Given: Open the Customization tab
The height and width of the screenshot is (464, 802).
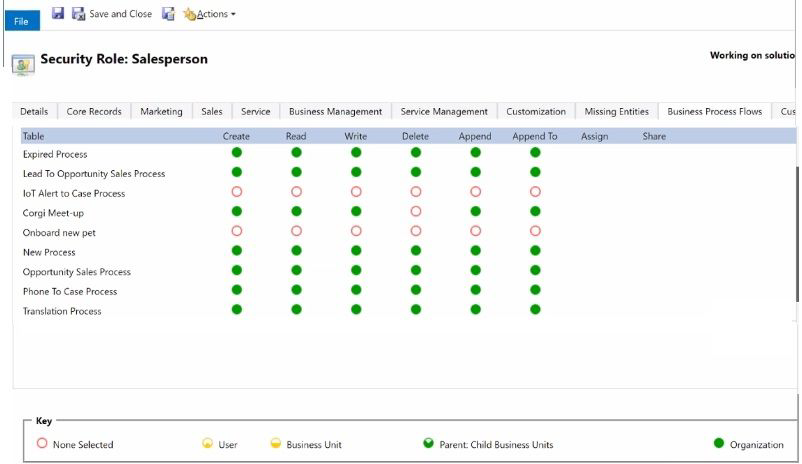Looking at the screenshot, I should tap(535, 112).
